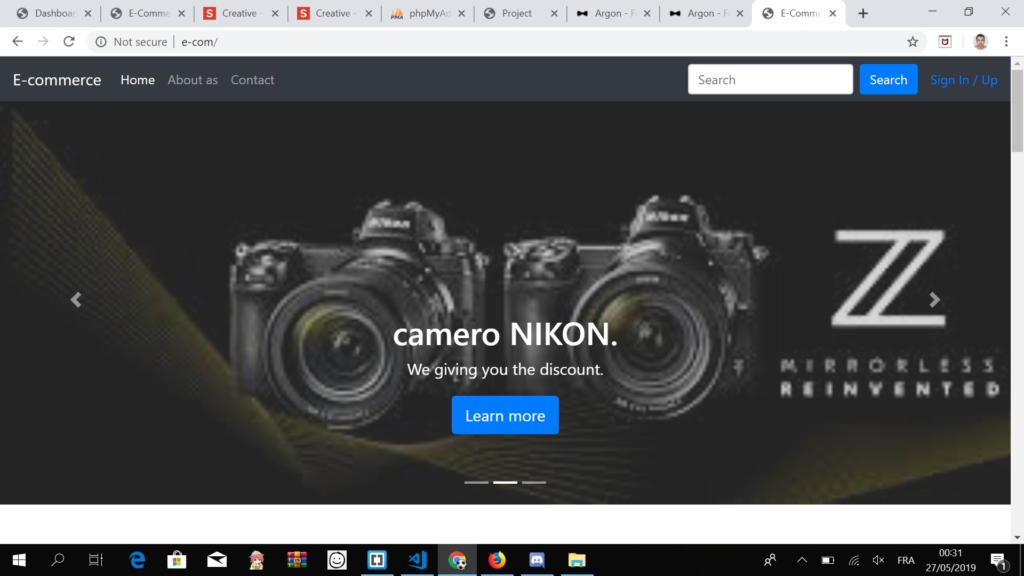Show the previous carousel slide

76,300
